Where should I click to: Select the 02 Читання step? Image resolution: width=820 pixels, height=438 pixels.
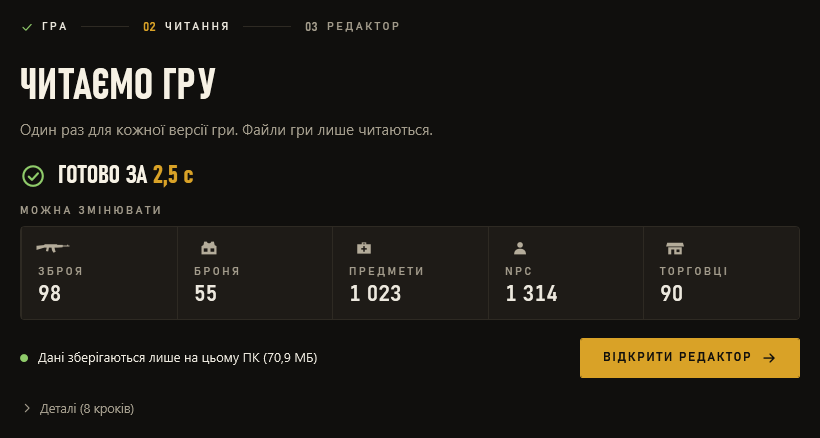tap(187, 27)
